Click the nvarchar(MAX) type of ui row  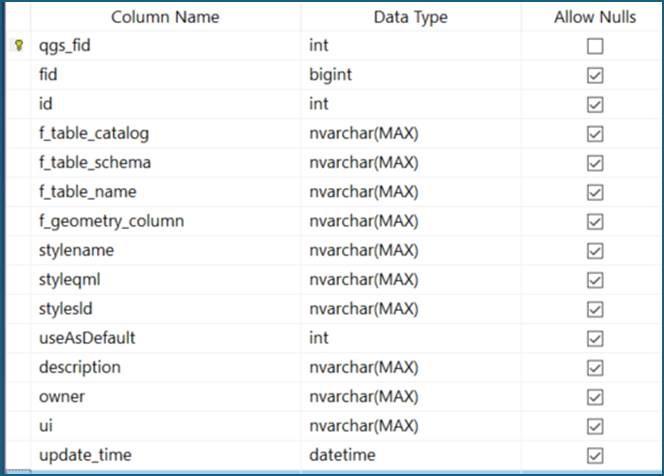coord(411,425)
